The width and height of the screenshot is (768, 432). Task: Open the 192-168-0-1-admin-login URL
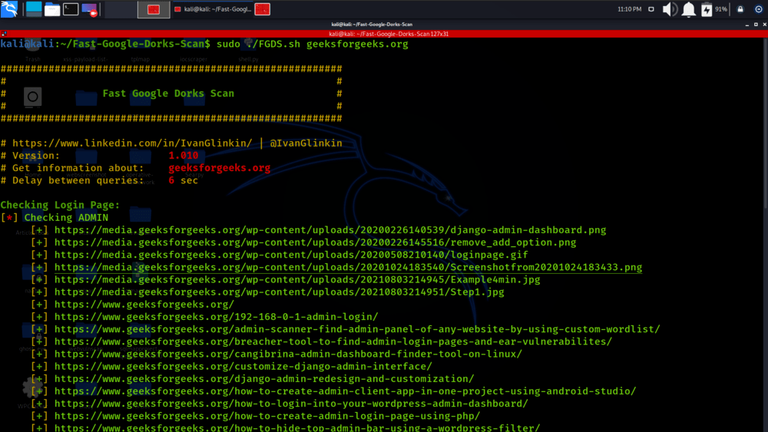coord(216,317)
